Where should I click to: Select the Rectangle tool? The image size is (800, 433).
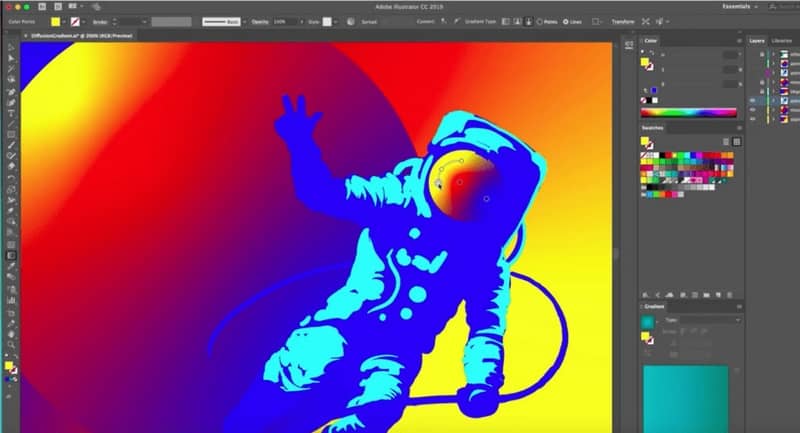coord(11,135)
